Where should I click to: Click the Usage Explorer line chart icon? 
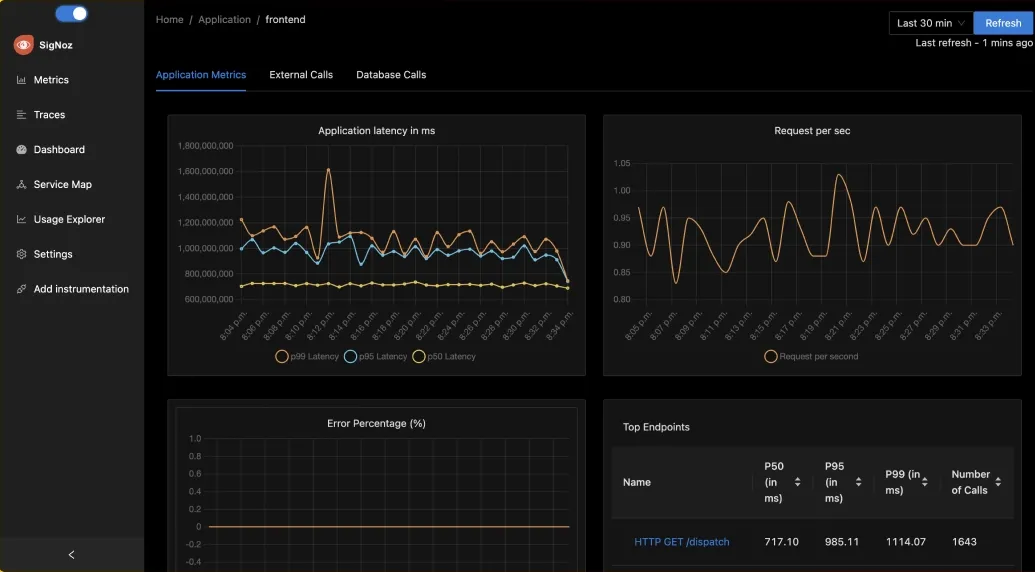click(21, 220)
